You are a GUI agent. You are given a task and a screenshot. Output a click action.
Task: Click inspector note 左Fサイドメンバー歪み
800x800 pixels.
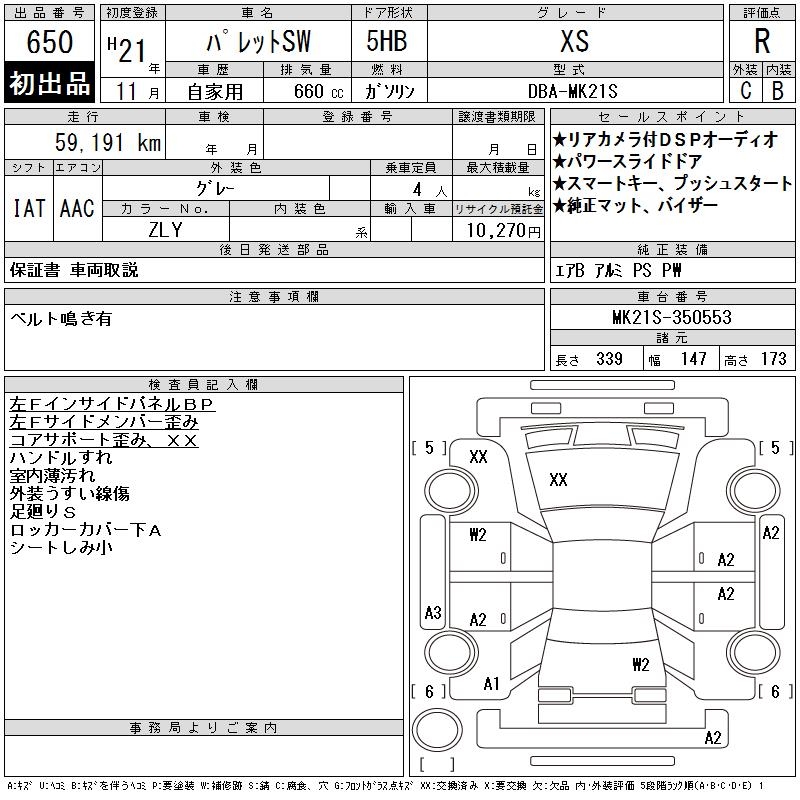pos(104,422)
